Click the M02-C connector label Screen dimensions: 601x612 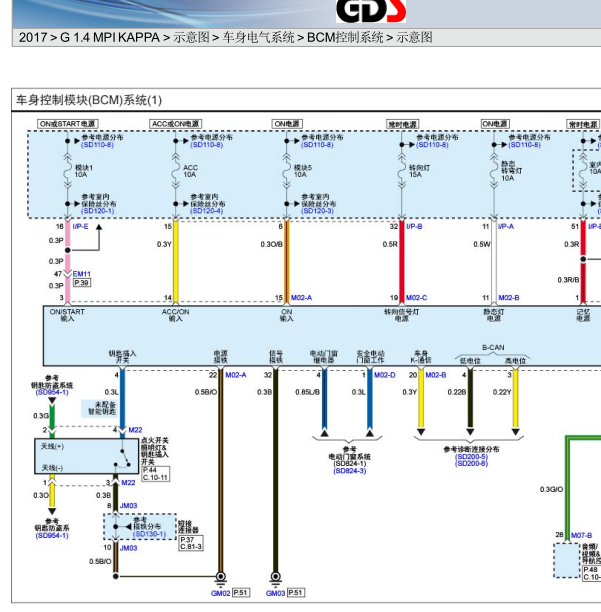click(x=416, y=298)
